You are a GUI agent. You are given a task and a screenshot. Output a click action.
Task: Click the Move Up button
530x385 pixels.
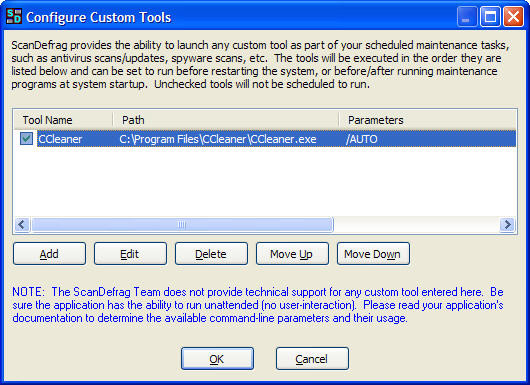(x=292, y=254)
